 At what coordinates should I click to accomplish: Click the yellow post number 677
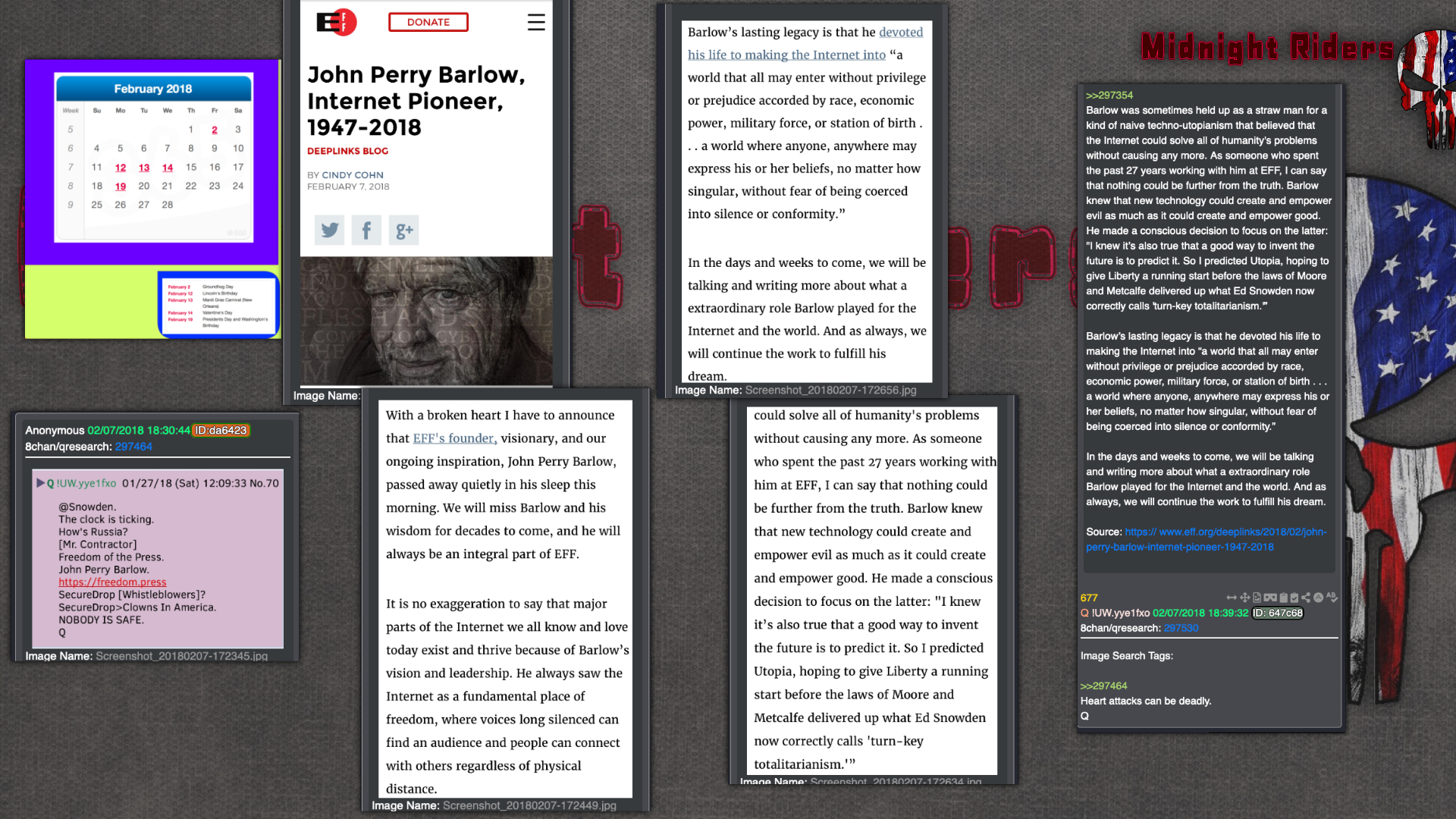click(1089, 598)
